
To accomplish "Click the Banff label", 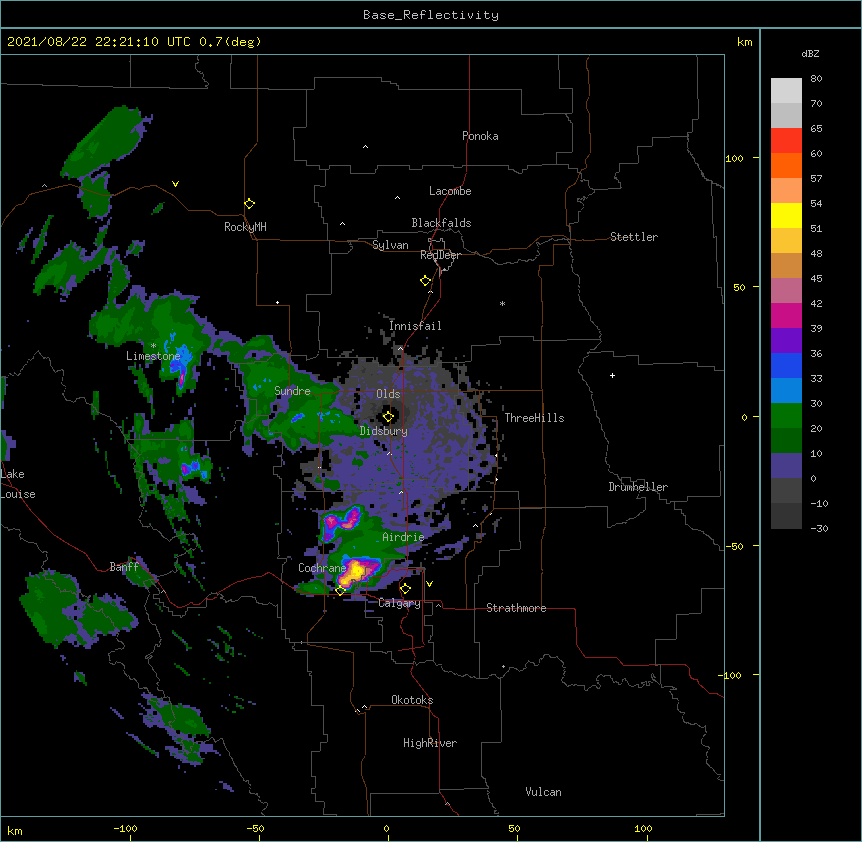I will pos(124,567).
